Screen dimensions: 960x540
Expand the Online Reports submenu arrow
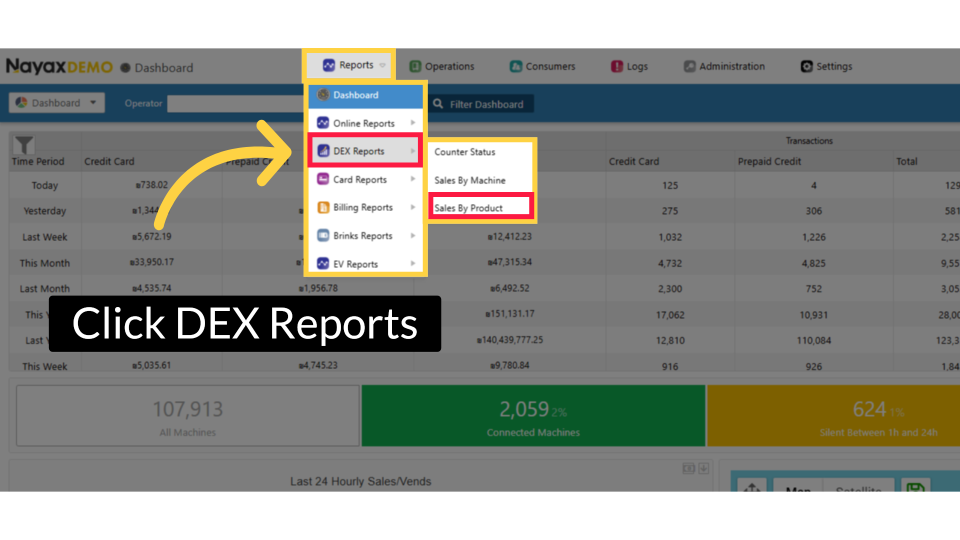[x=413, y=124]
